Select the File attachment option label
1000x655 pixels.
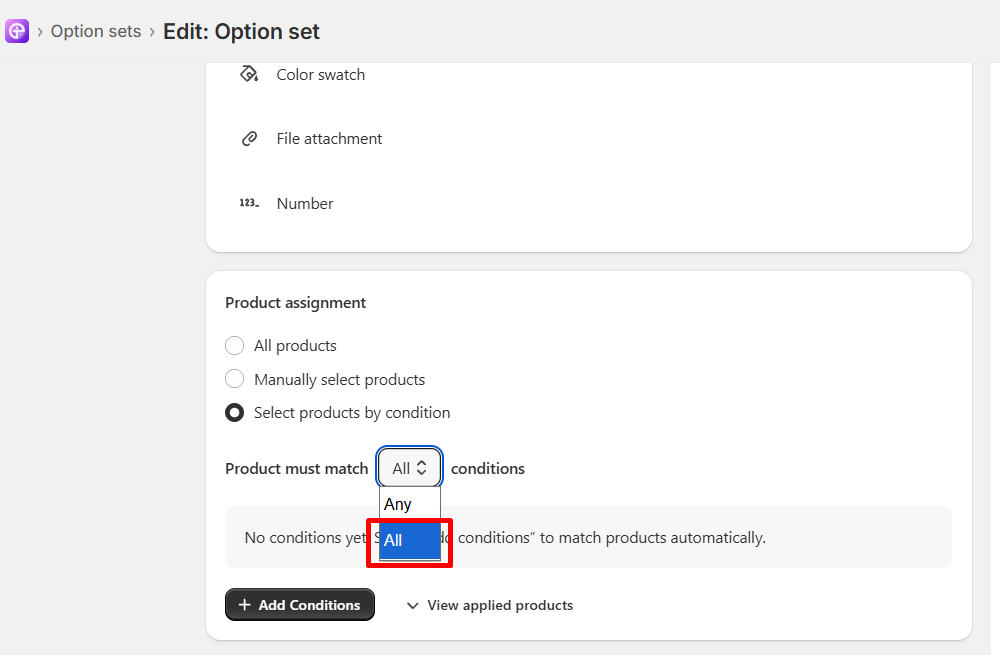(x=329, y=138)
